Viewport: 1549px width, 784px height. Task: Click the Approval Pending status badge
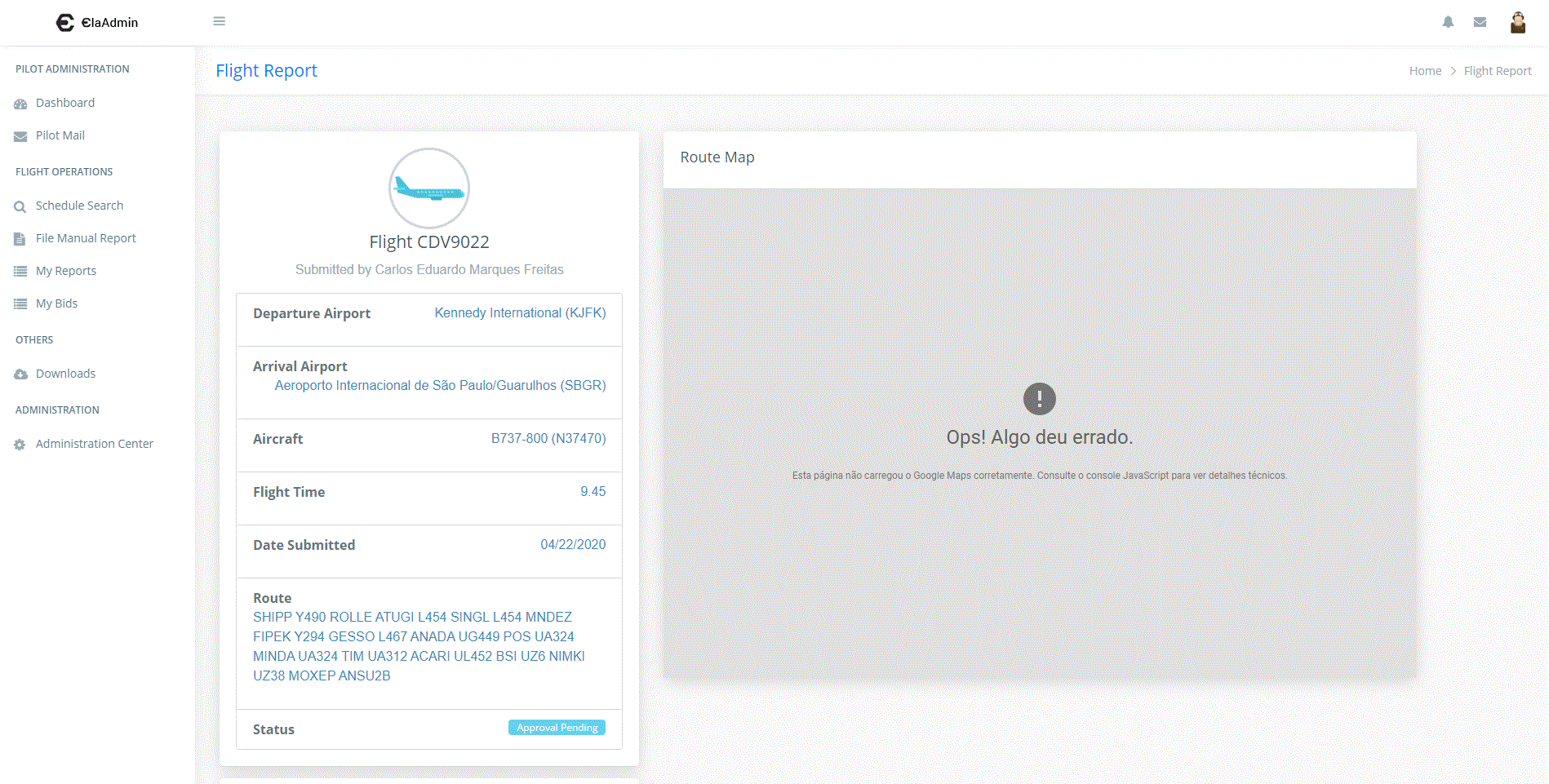click(x=557, y=728)
